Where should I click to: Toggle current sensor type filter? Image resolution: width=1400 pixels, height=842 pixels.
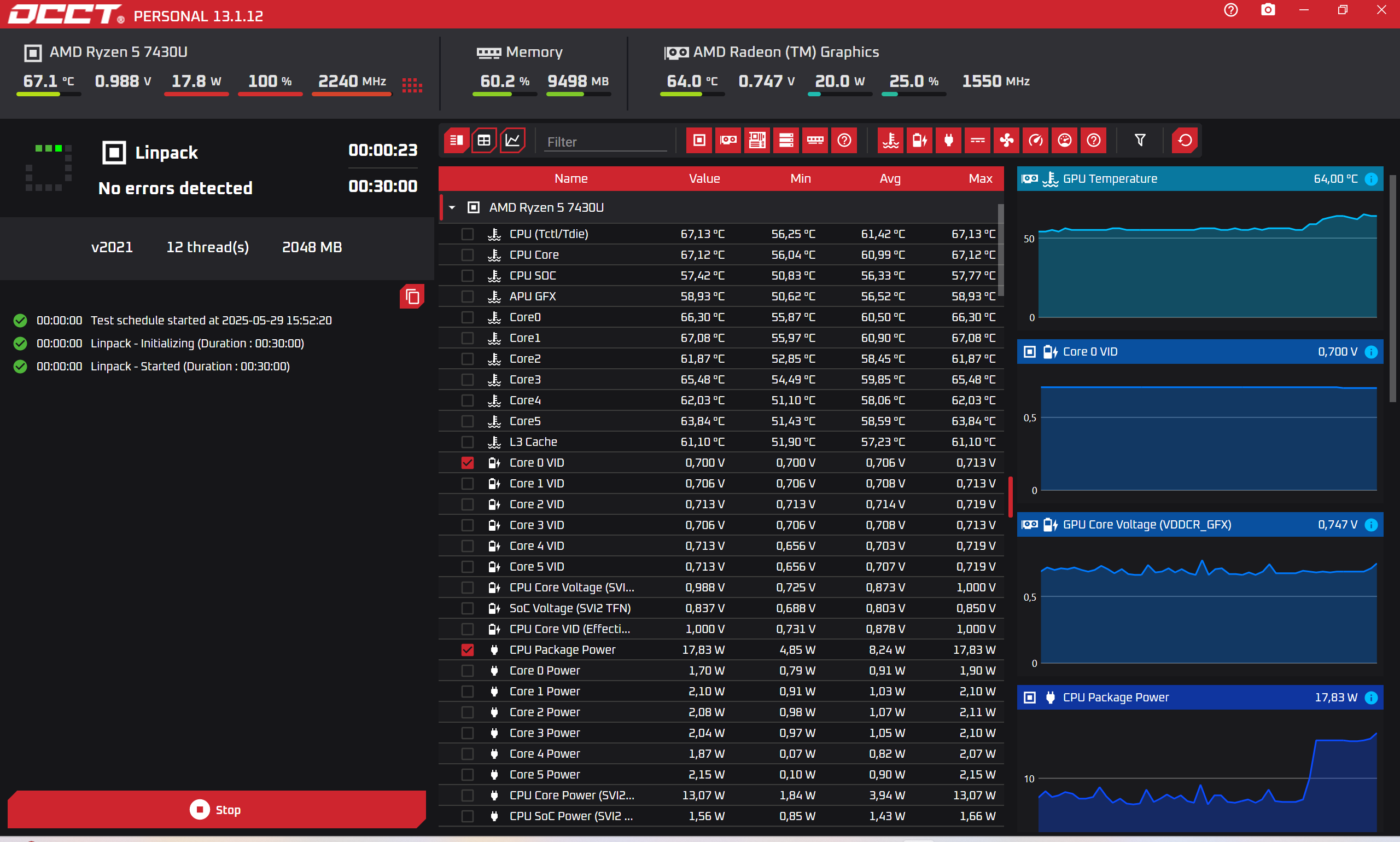tap(978, 140)
